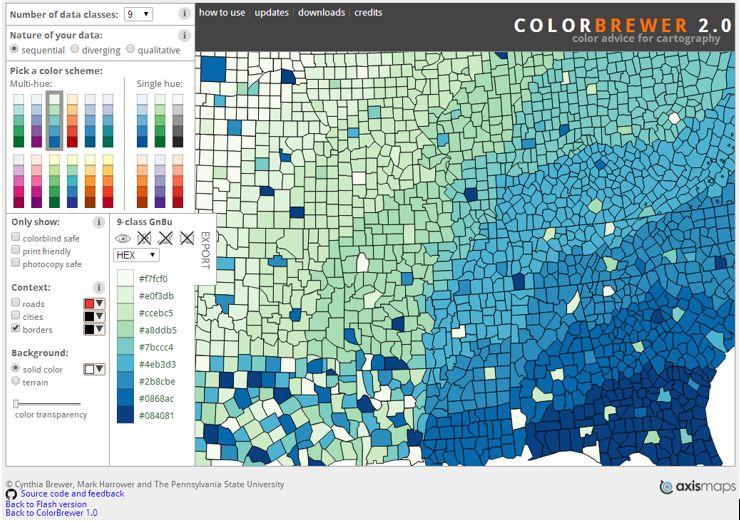740x522 pixels.
Task: Click the #f7fcf0 color swatch
Action: (125, 278)
